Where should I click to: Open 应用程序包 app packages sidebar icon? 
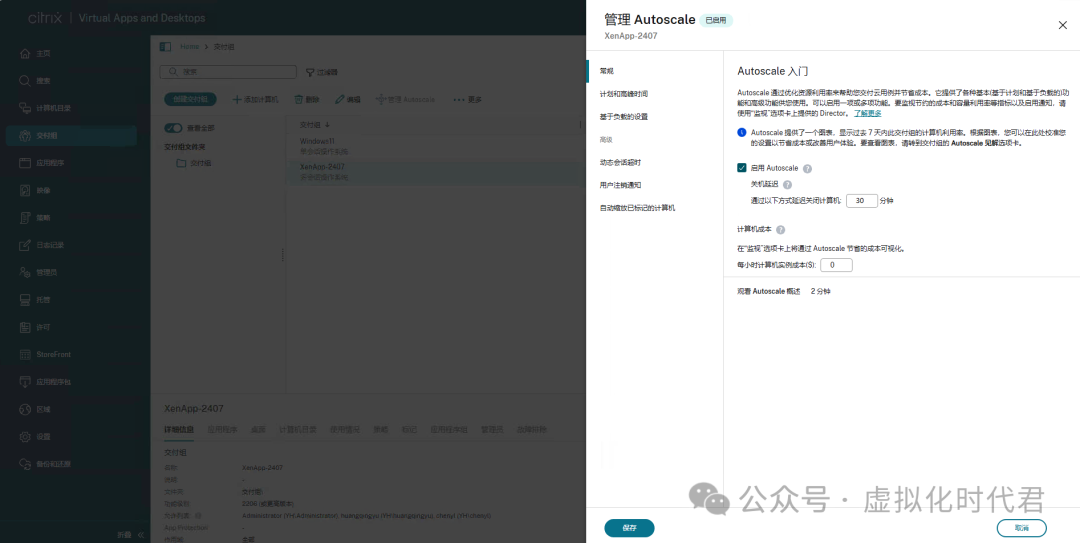click(x=25, y=382)
